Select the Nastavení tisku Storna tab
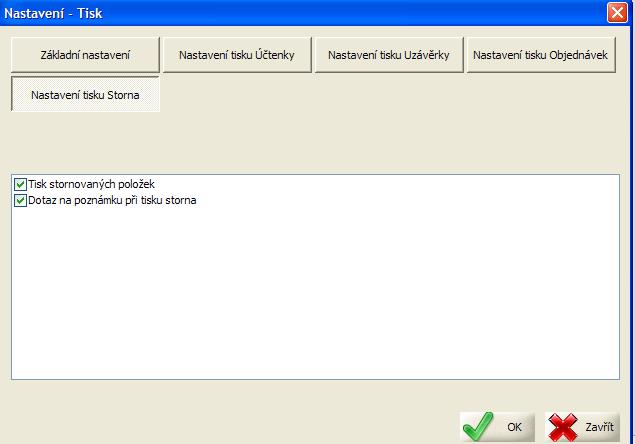The height and width of the screenshot is (444, 635). click(x=85, y=94)
